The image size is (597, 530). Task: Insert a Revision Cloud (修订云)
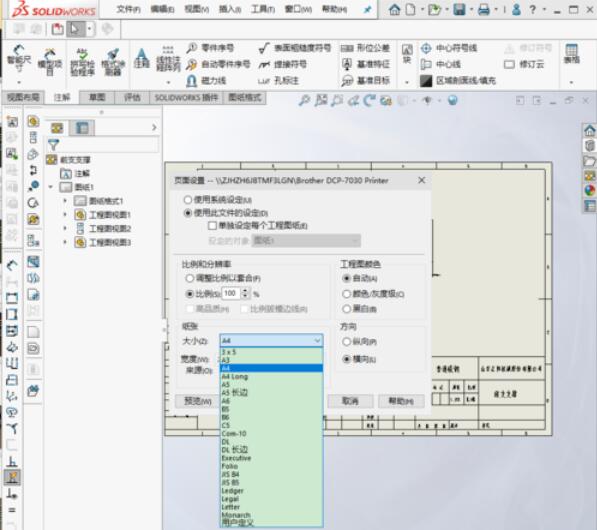point(524,64)
